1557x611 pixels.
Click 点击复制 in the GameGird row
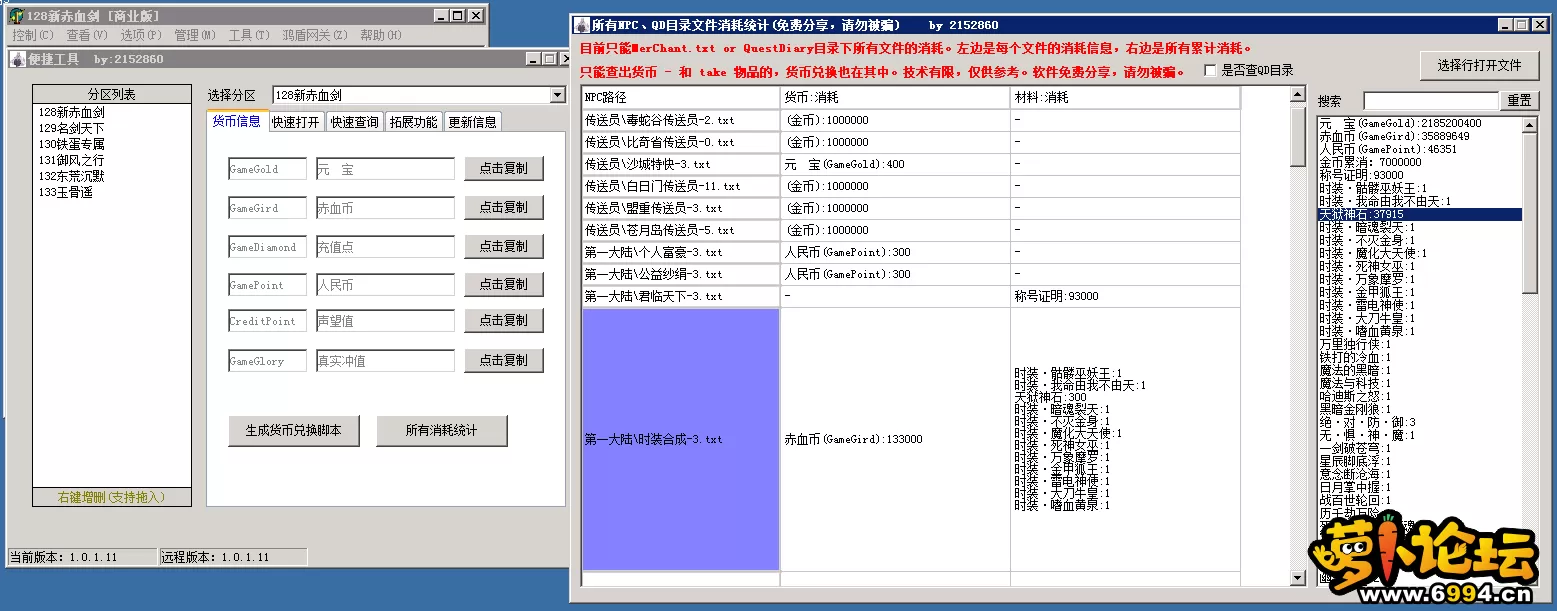(x=504, y=207)
